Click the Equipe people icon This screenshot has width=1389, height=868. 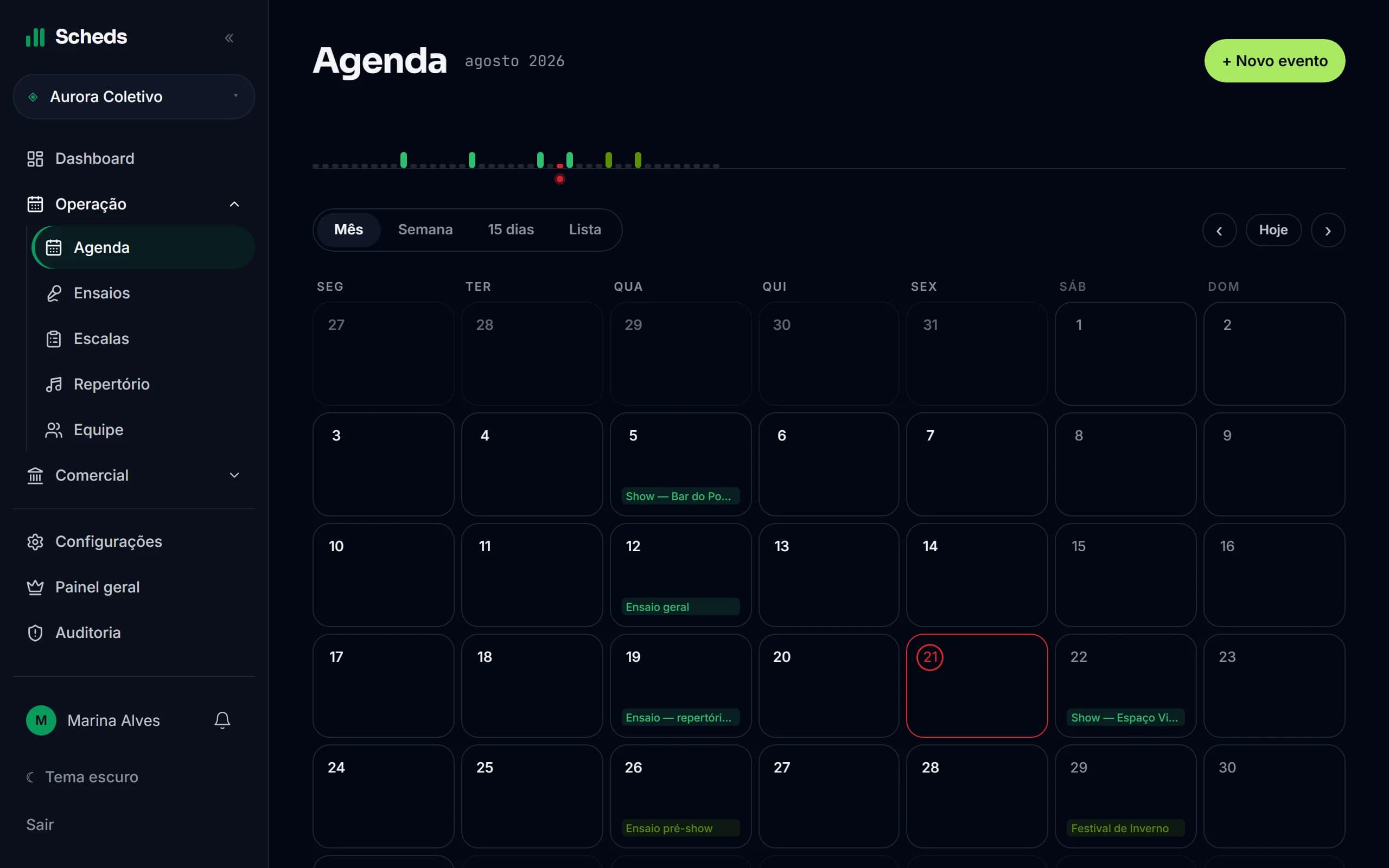[54, 430]
